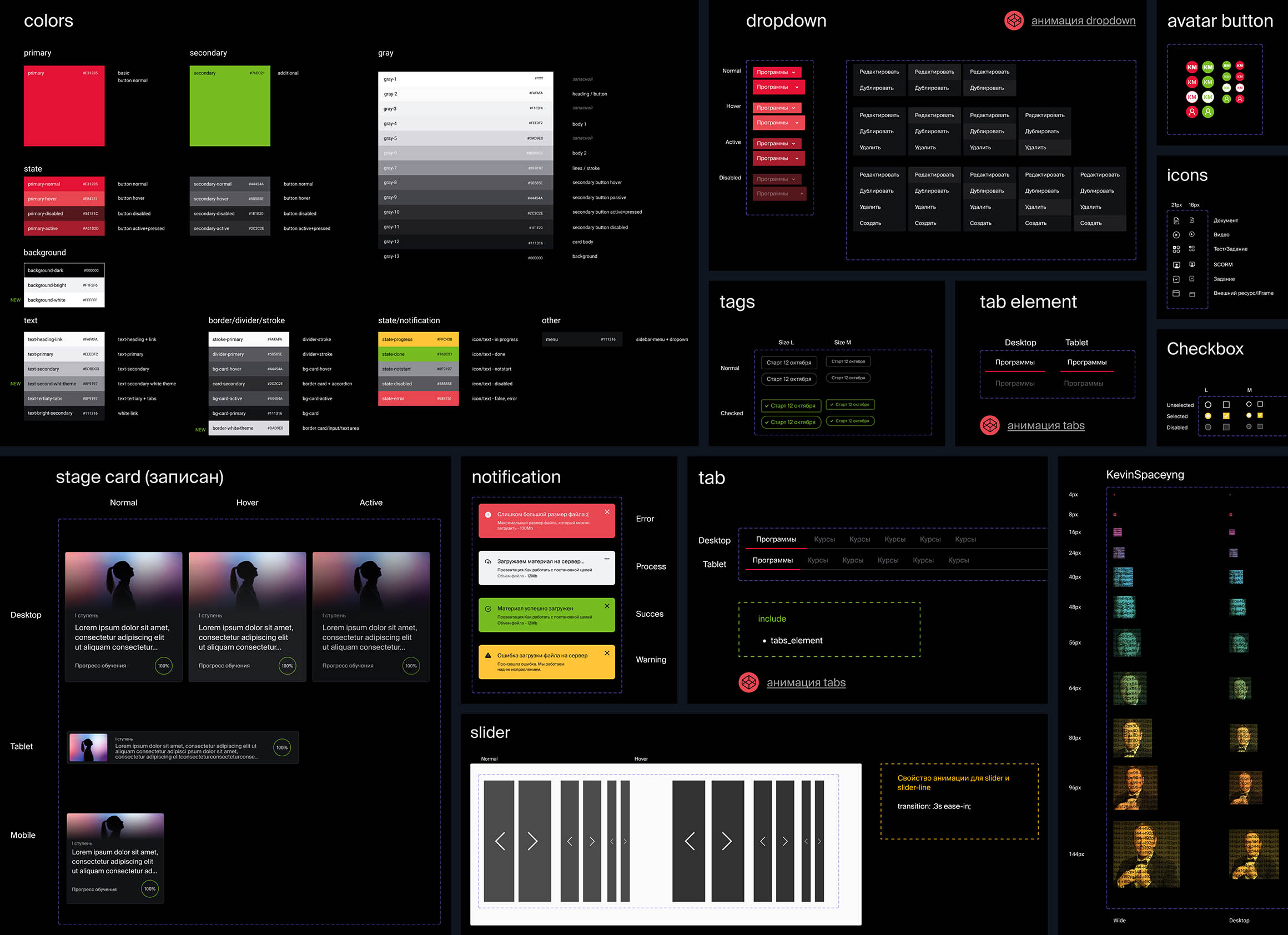
Task: Open the first Active Программы dropdown
Action: (x=776, y=144)
